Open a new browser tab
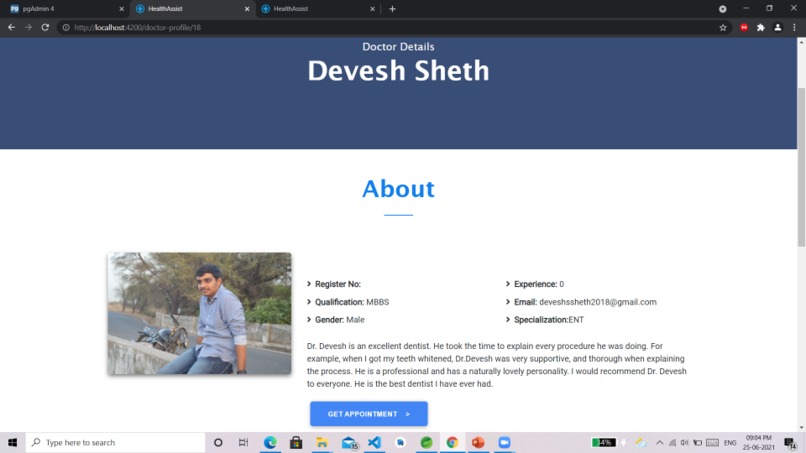 392,9
